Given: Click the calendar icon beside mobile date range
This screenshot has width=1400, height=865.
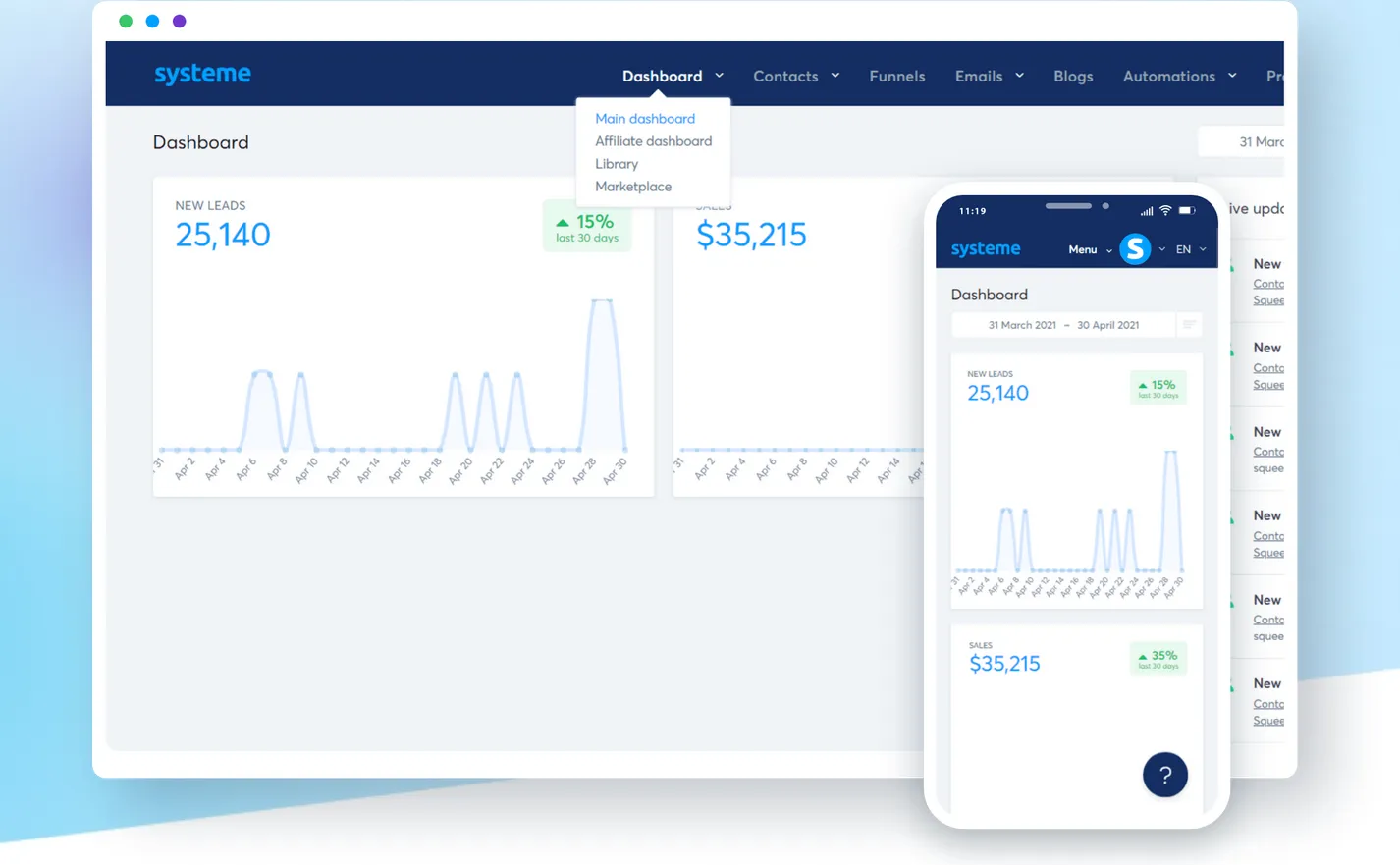Looking at the screenshot, I should [1189, 325].
